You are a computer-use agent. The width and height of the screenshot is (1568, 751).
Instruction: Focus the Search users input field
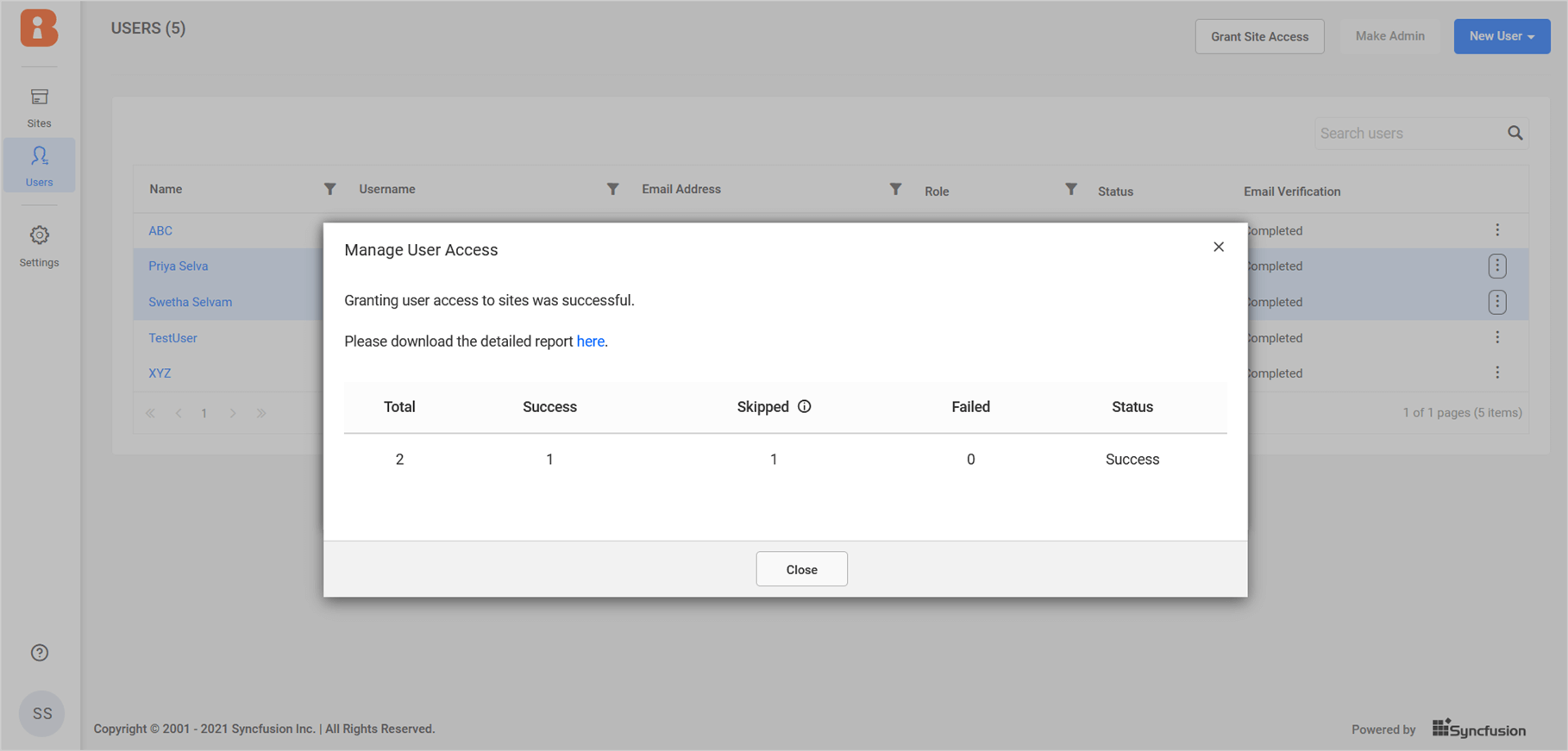(x=1409, y=133)
